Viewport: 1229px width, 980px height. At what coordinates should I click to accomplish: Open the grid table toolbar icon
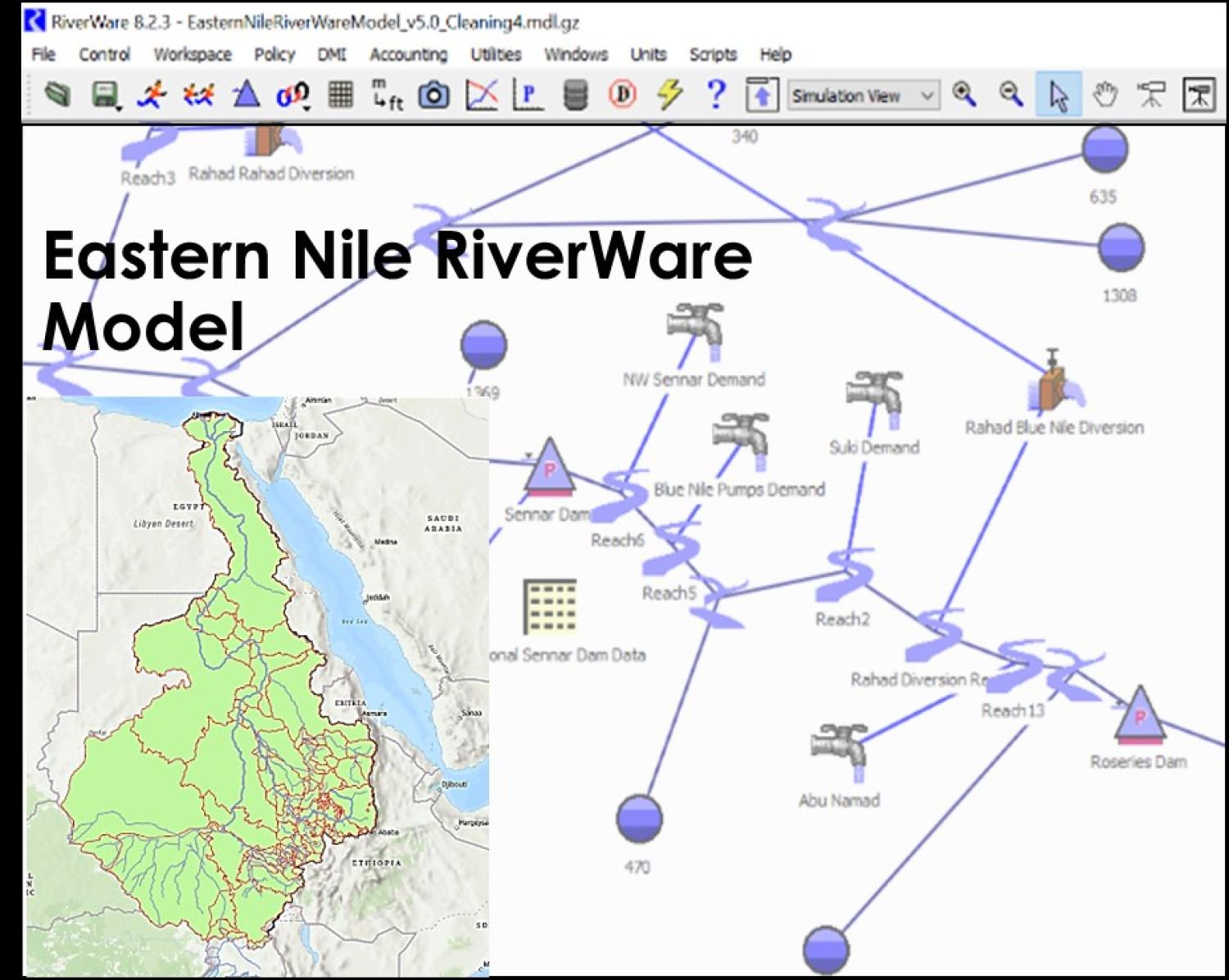tap(340, 95)
